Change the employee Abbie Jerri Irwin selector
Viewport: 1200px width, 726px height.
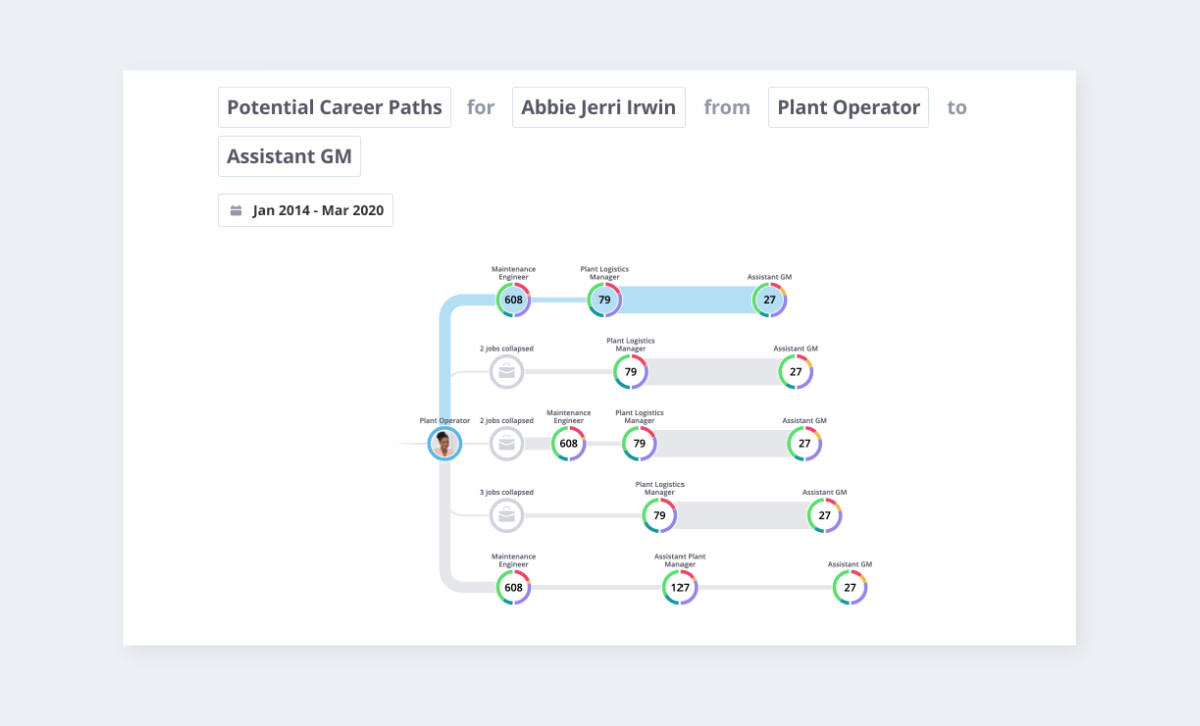[598, 107]
